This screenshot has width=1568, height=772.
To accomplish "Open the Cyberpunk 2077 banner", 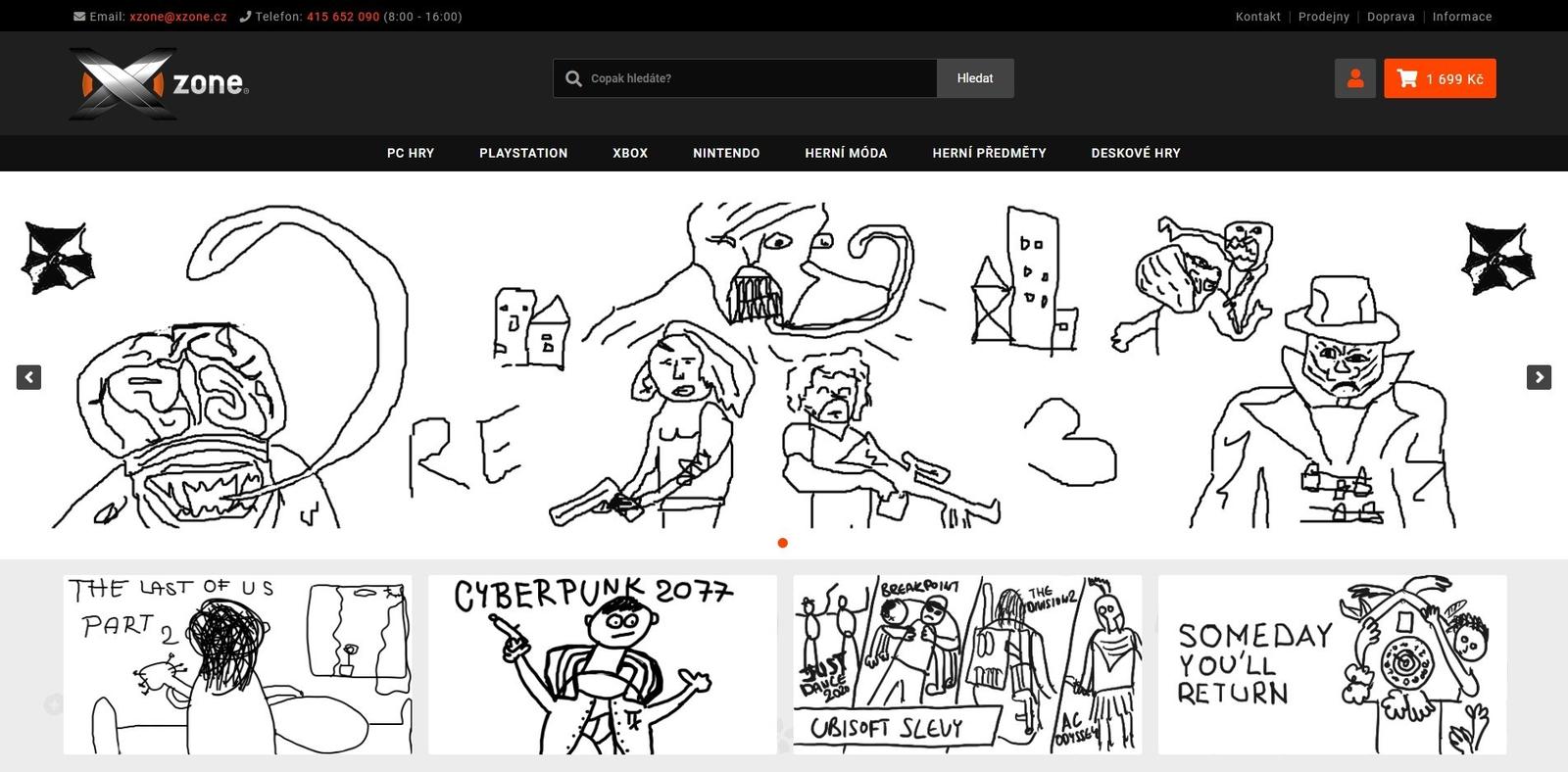I will tap(603, 664).
